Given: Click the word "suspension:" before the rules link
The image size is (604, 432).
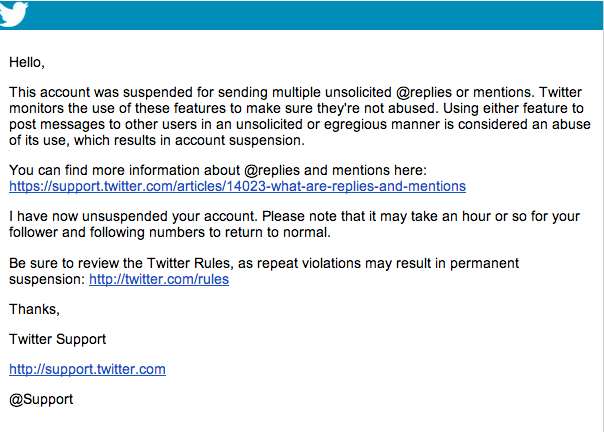Looking at the screenshot, I should pyautogui.click(x=47, y=279).
